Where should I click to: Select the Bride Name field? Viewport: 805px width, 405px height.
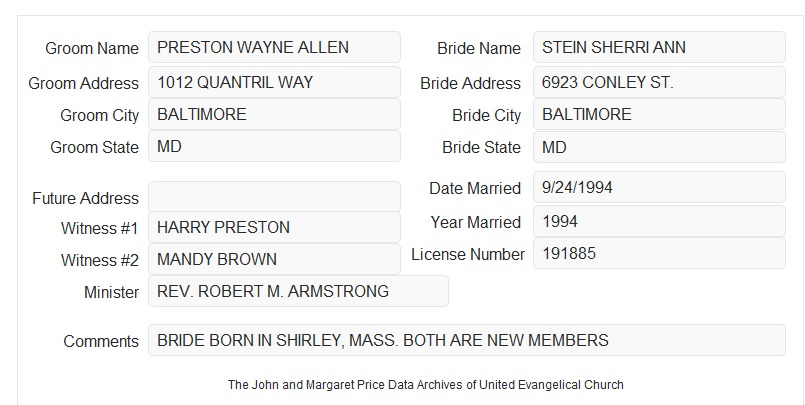(x=659, y=47)
